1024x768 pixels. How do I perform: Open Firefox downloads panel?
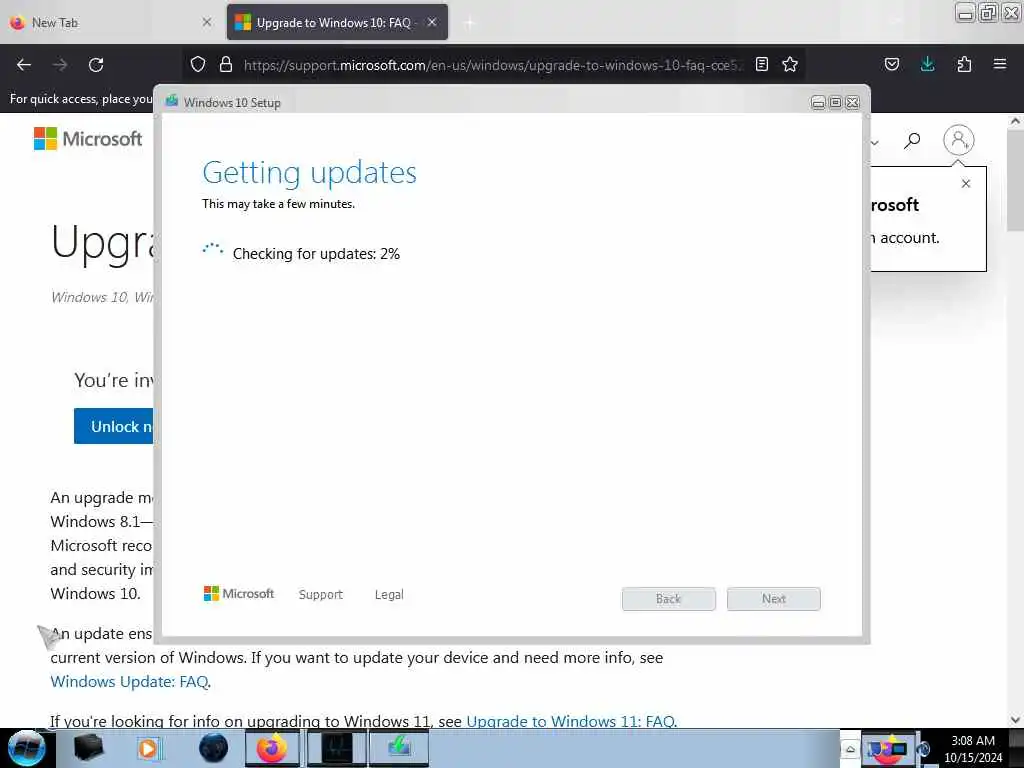927,64
